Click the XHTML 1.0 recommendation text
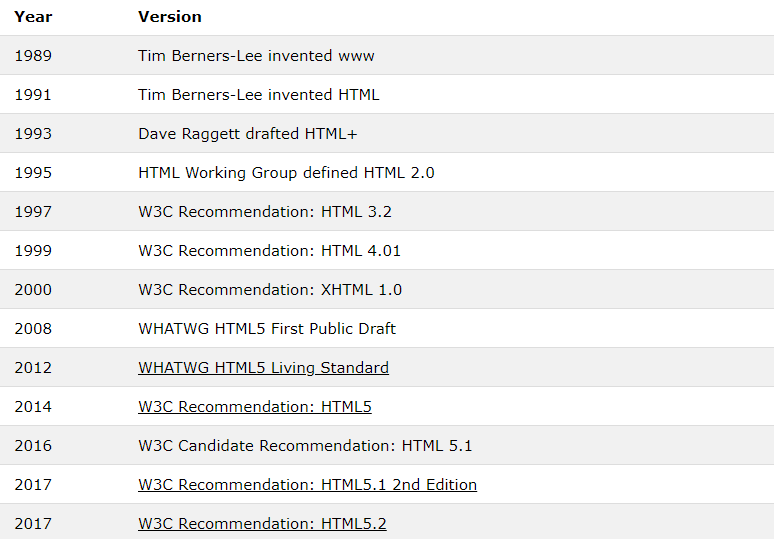The image size is (774, 539). (x=270, y=290)
